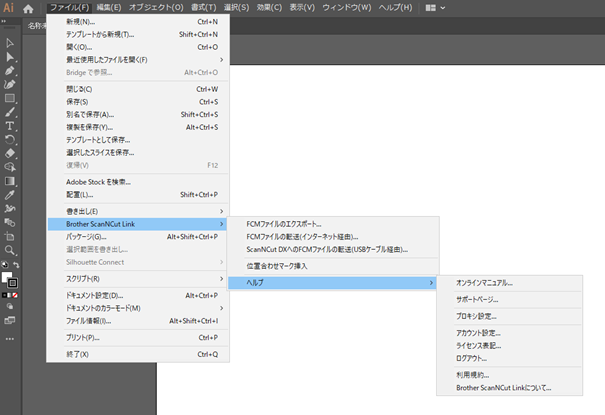Choose オンラインマニュアル... entry
Viewport: 605px width, 415px height.
pos(509,283)
